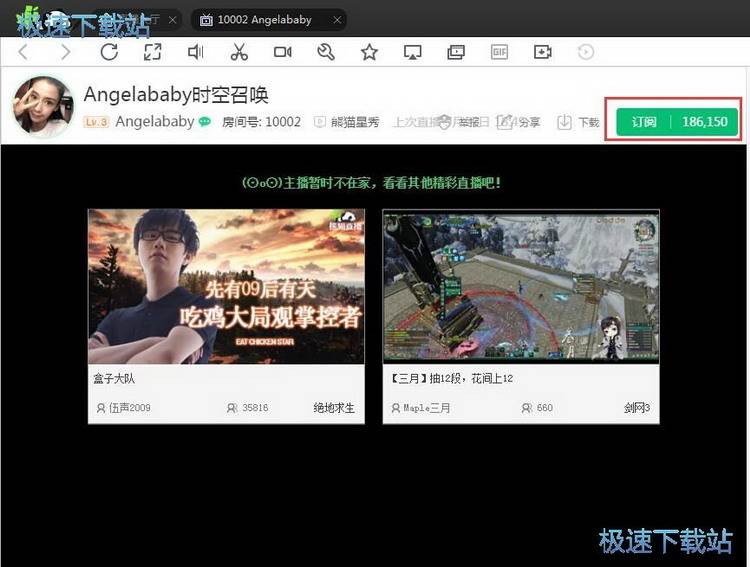Click the green chat bubble icon

(204, 122)
